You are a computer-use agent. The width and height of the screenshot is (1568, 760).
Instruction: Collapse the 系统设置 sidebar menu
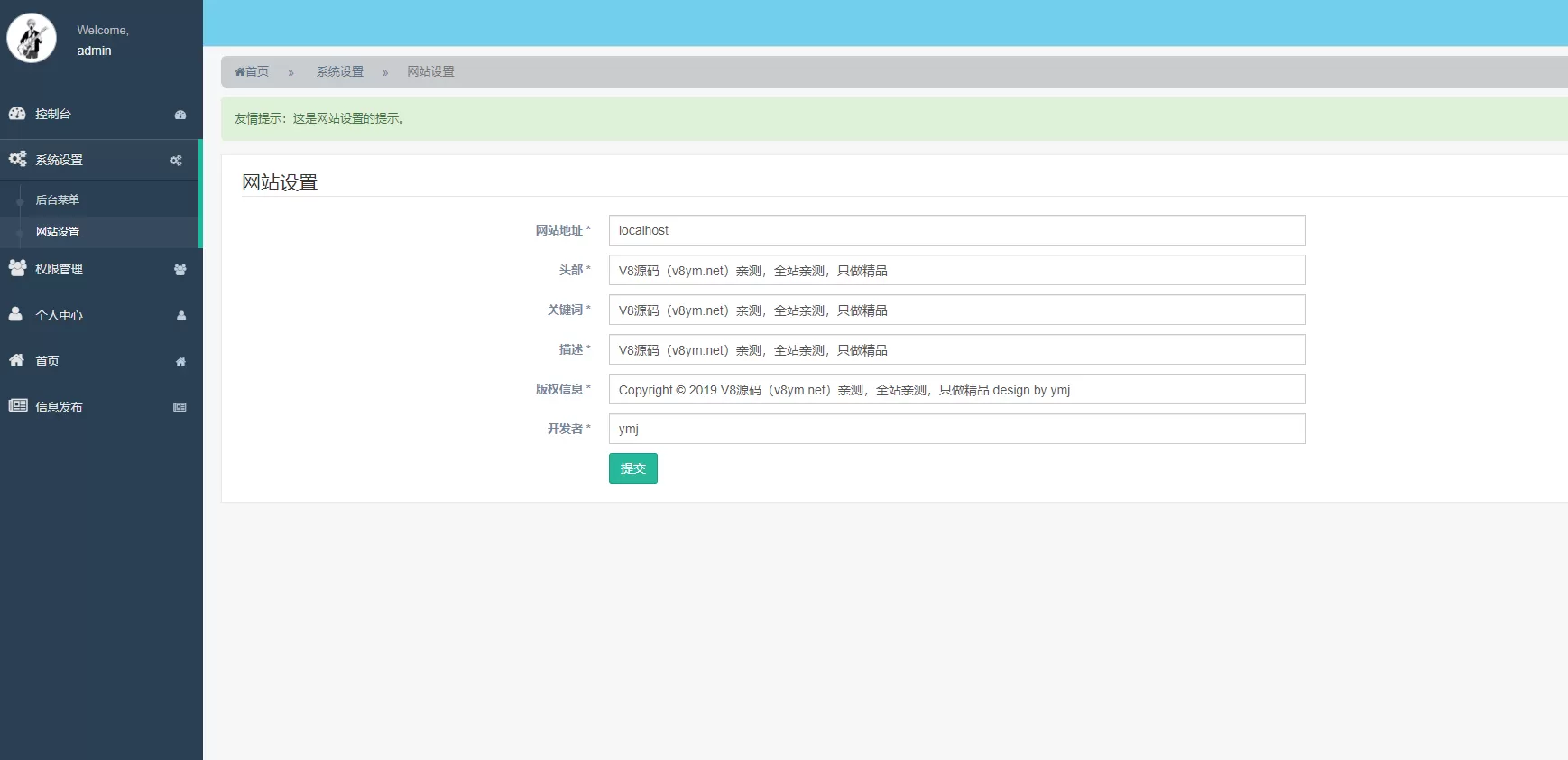[x=60, y=160]
